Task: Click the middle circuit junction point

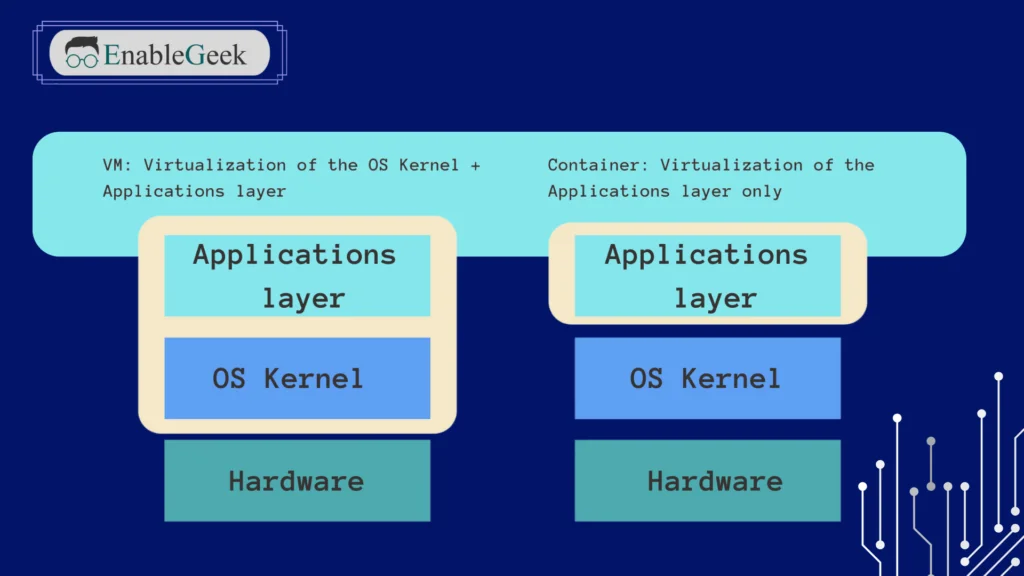Action: [x=931, y=441]
